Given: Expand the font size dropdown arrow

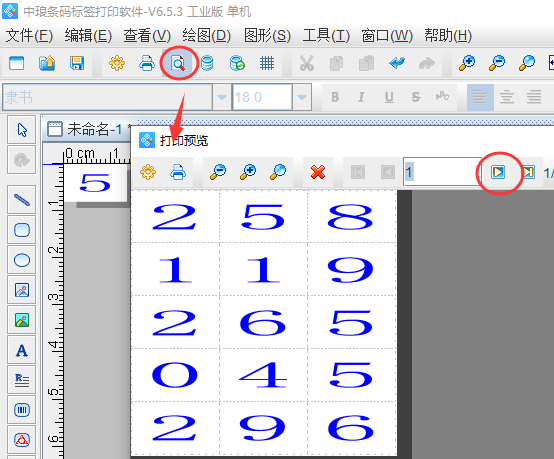Looking at the screenshot, I should pos(302,97).
